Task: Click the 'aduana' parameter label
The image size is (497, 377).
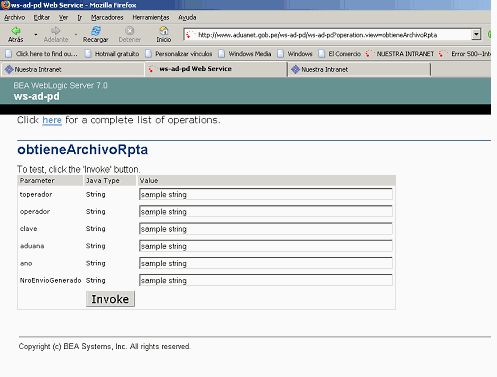Action: coord(32,246)
